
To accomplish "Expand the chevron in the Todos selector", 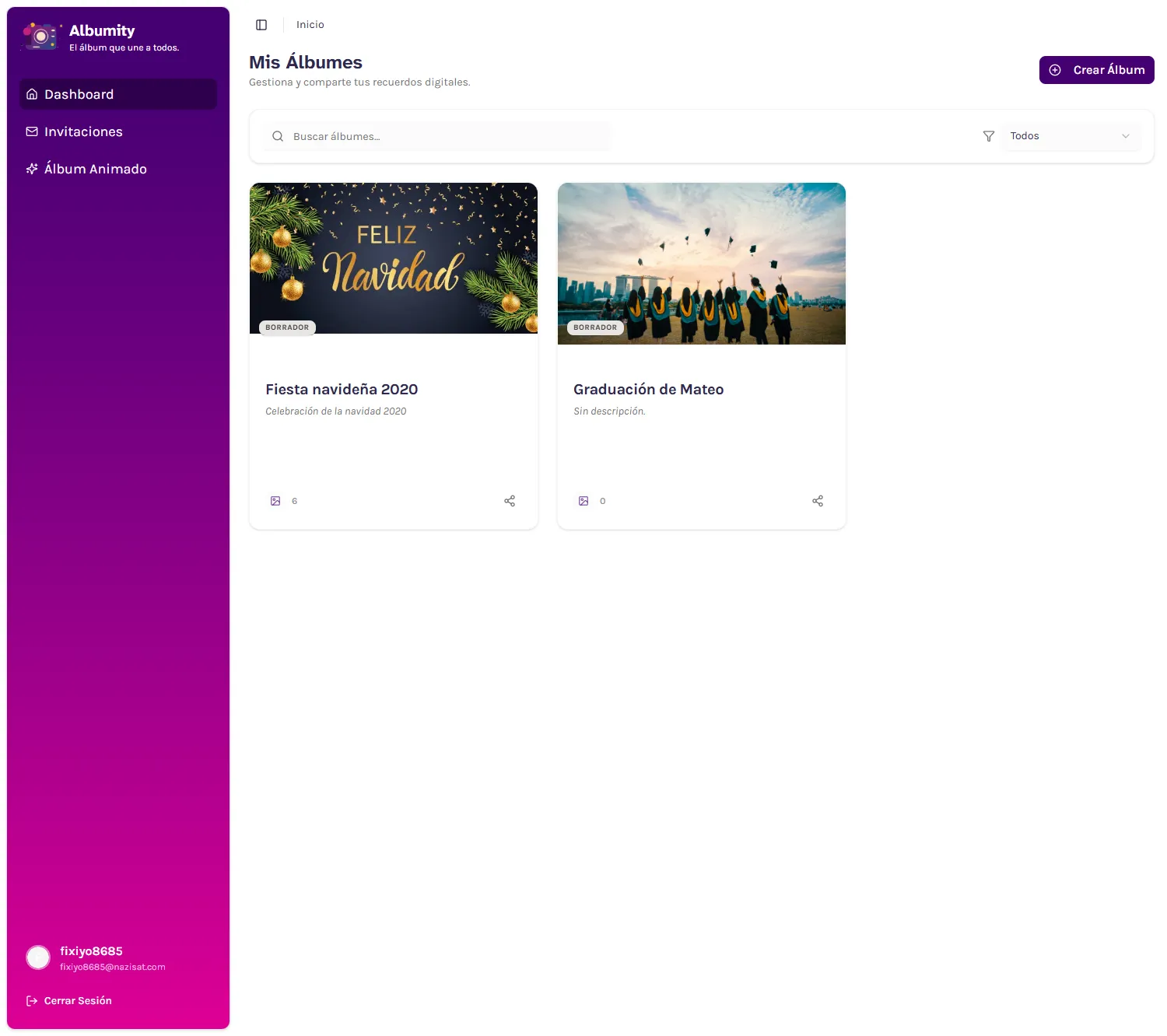I will point(1125,136).
